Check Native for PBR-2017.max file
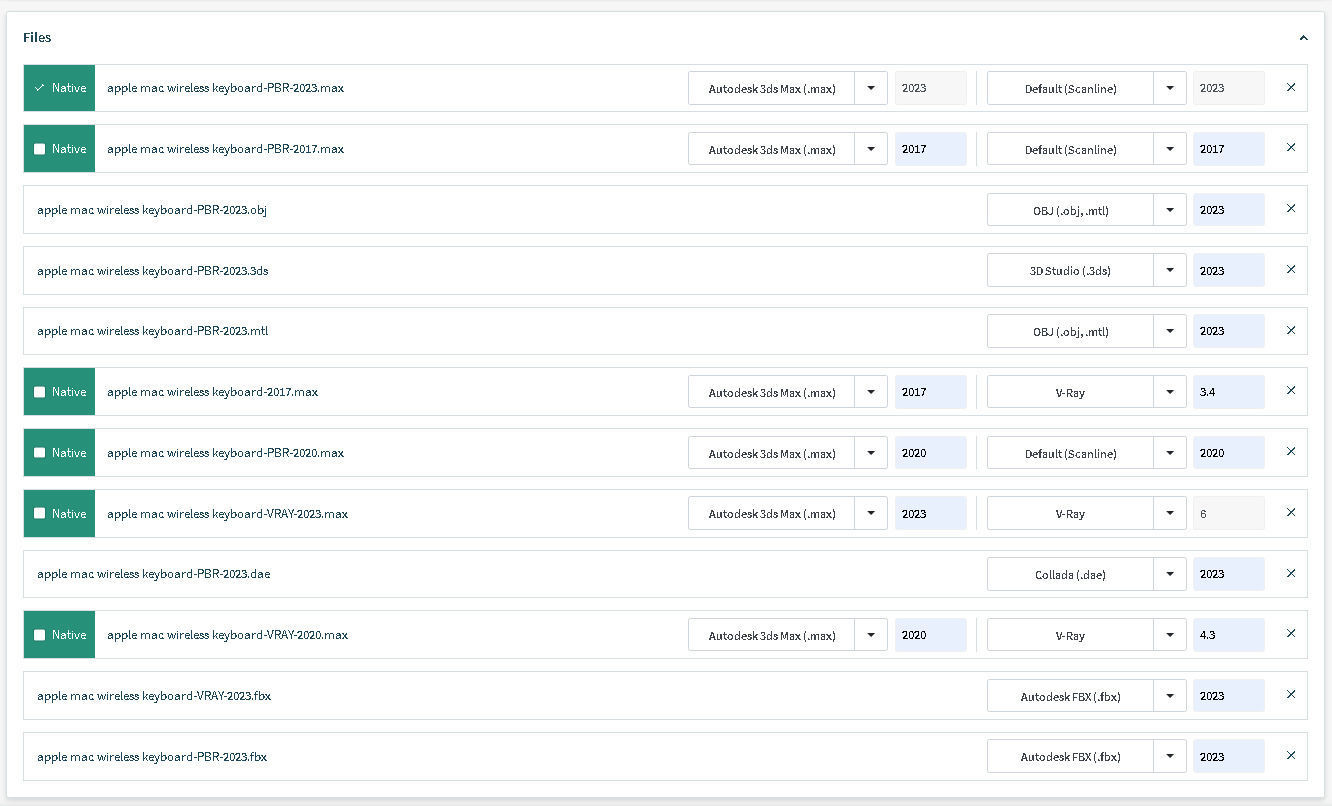The width and height of the screenshot is (1332, 806). pos(40,149)
